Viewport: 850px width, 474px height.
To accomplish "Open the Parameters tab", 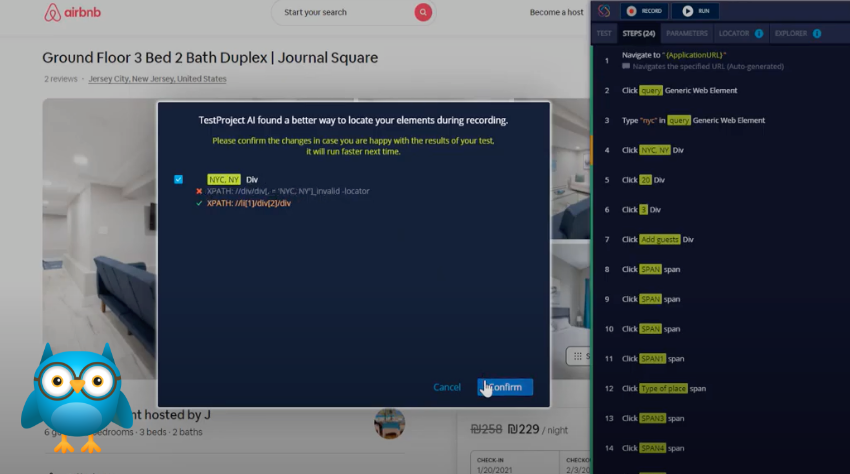I will point(687,34).
